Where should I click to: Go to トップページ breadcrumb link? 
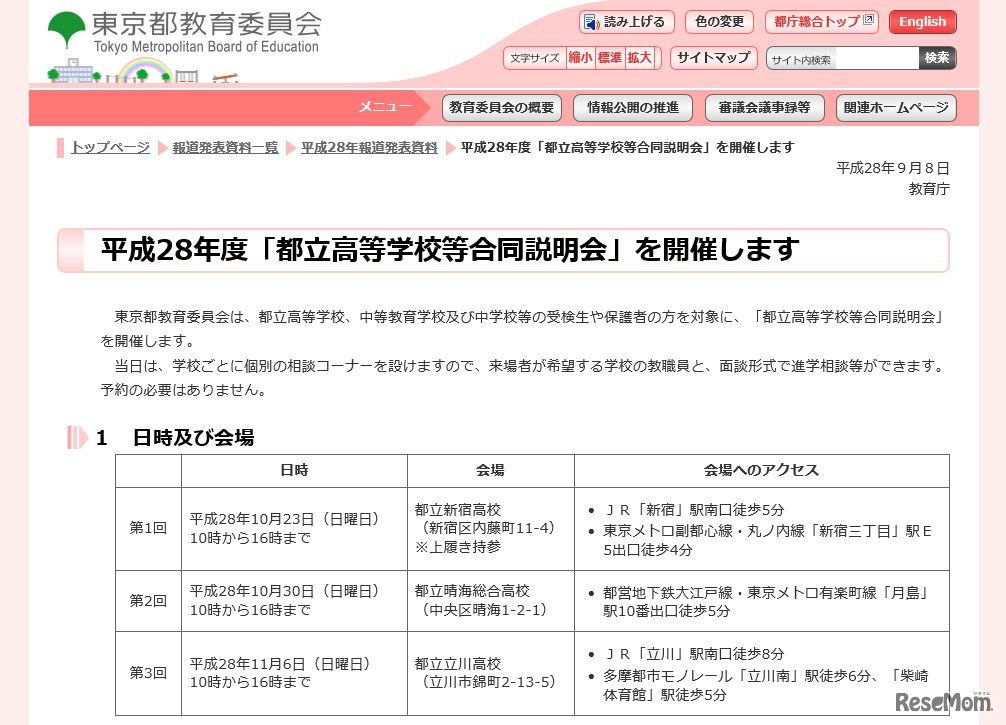point(110,148)
